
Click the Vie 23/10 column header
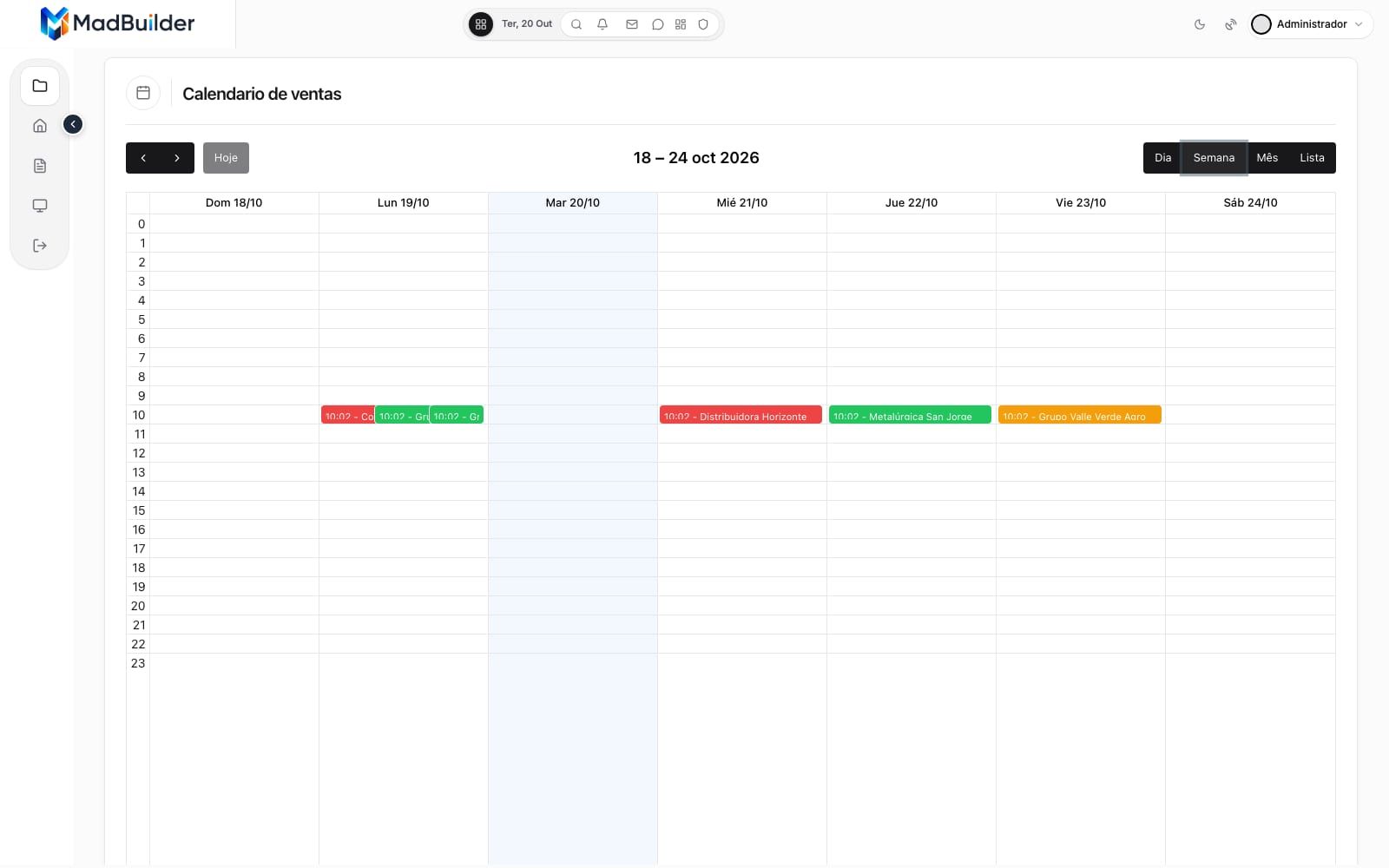click(1081, 203)
